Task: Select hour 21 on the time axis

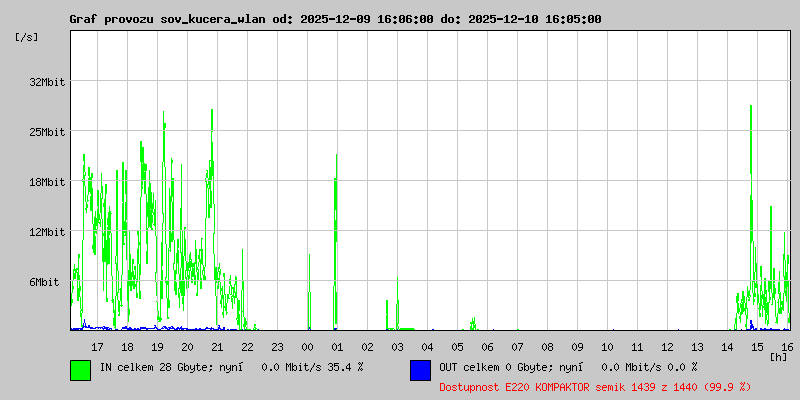Action: (217, 346)
